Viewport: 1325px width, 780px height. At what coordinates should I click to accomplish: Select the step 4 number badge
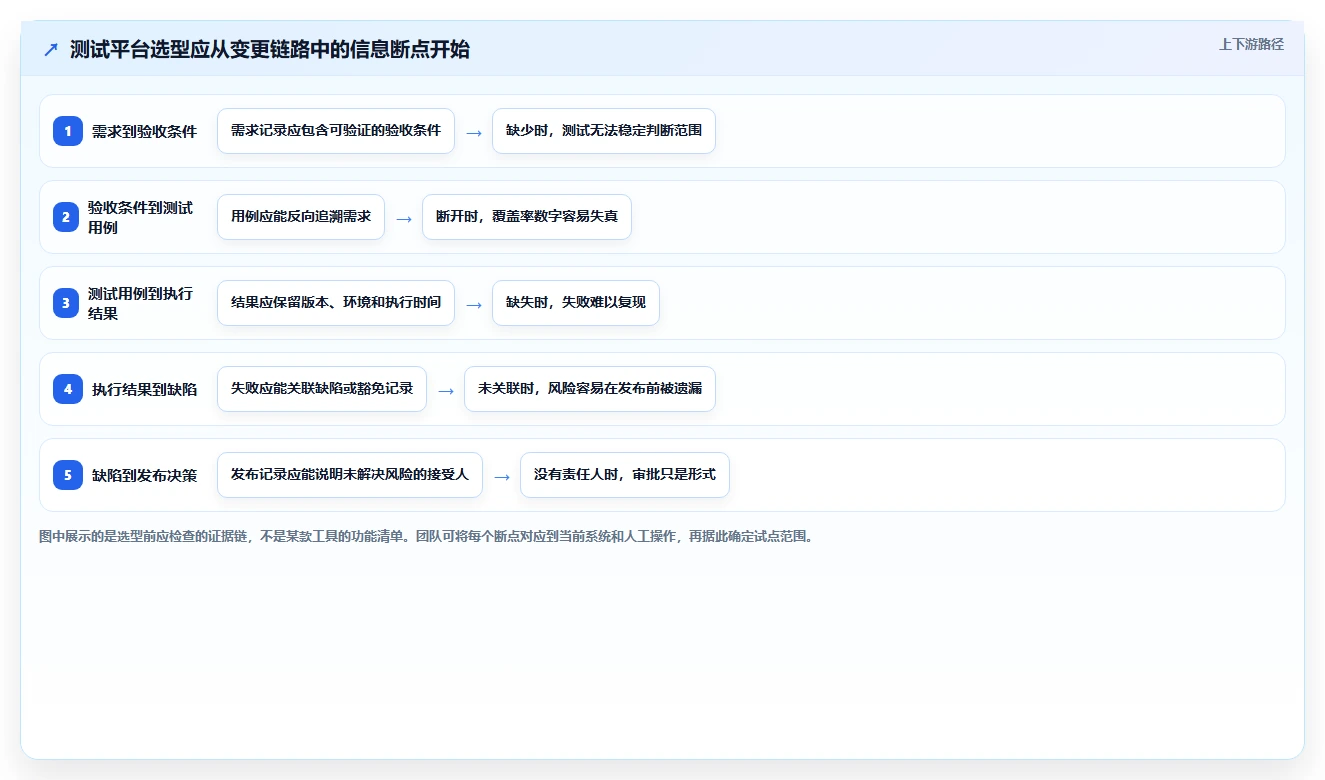point(68,389)
